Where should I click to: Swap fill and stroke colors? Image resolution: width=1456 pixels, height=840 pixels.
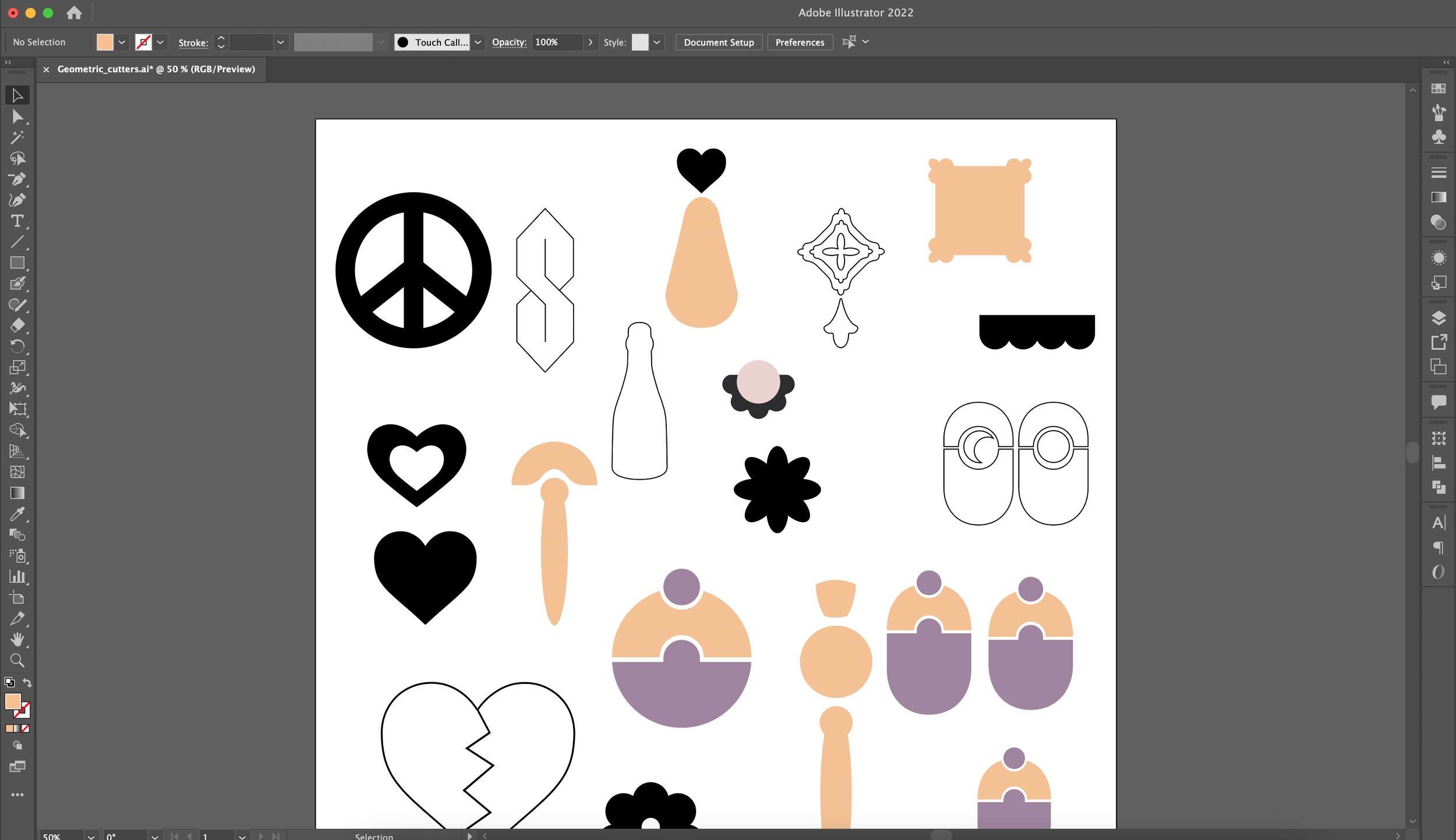click(x=27, y=682)
